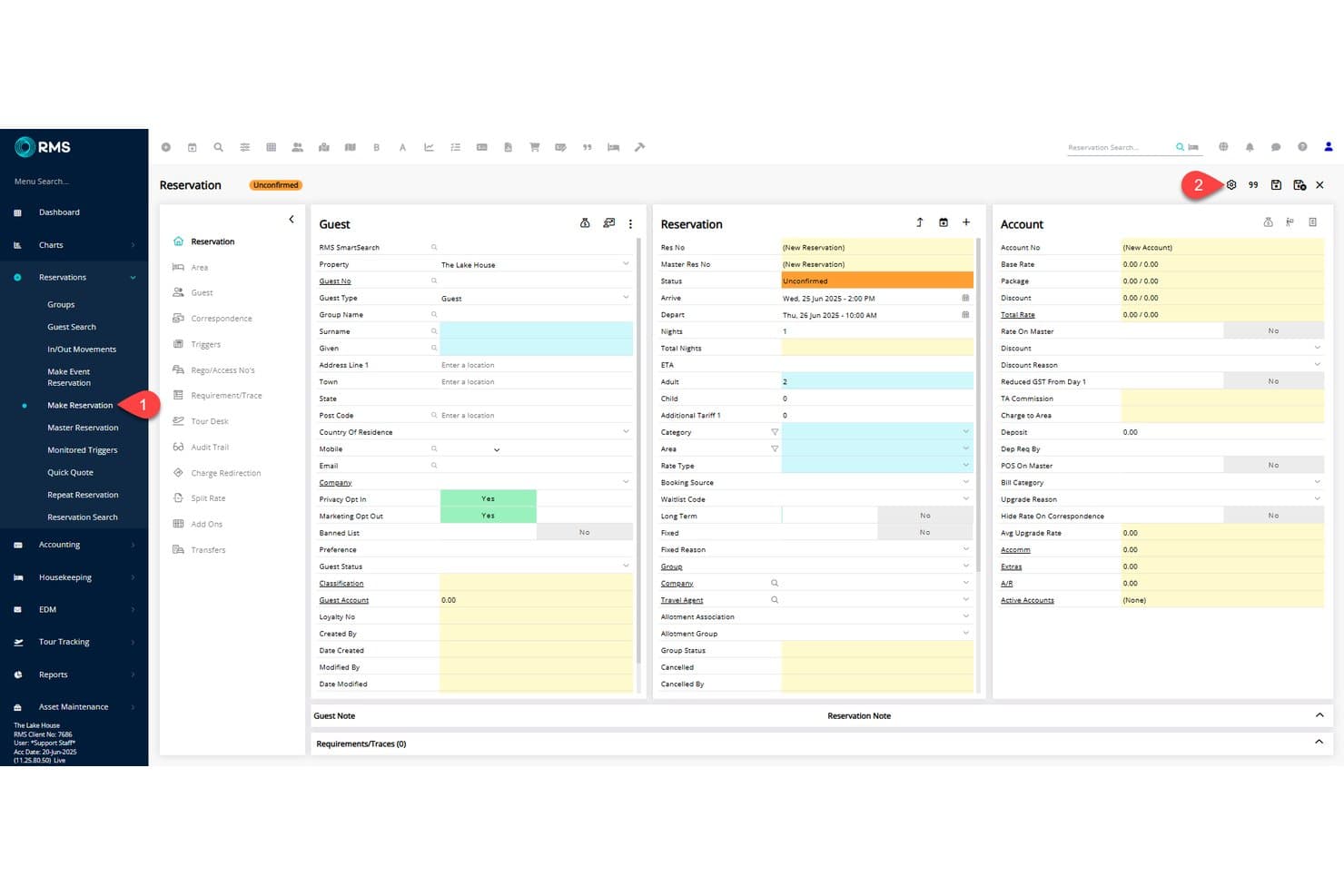This screenshot has height=896, width=1344.
Task: Click the money bag icon in the Guest panel
Action: click(x=585, y=223)
